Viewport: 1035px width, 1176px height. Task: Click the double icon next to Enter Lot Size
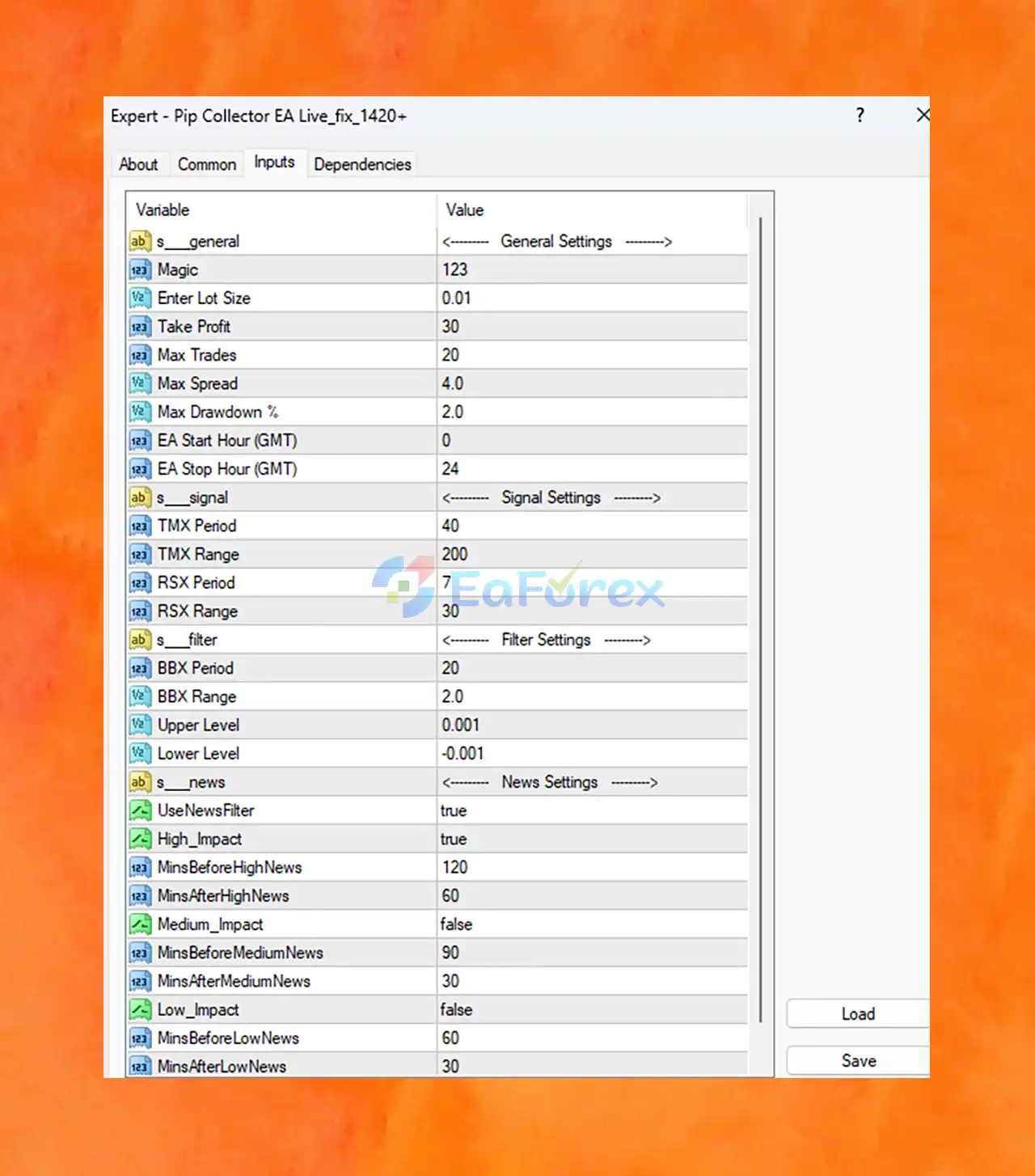point(140,298)
